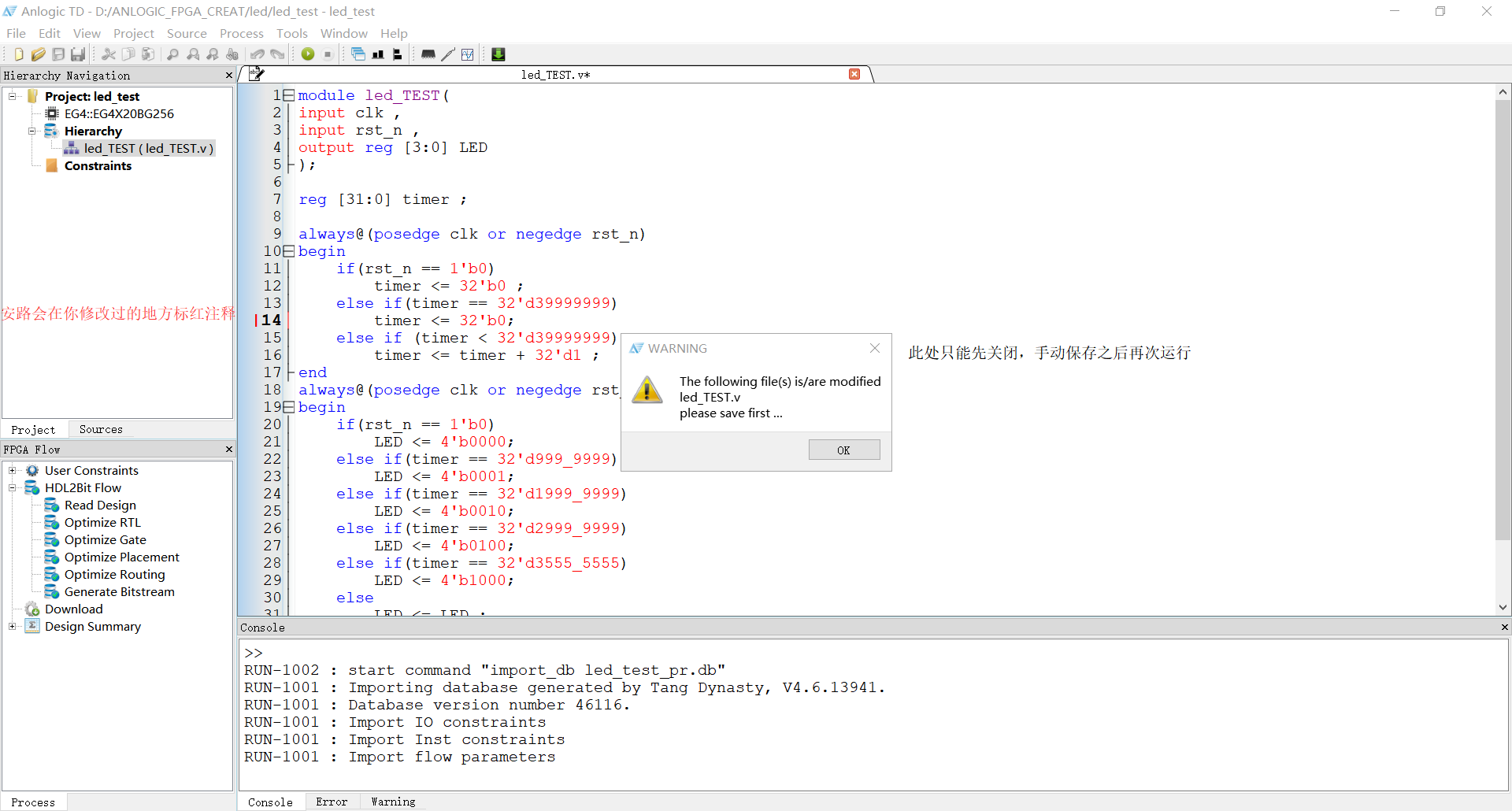Open the File menu
Viewport: 1512px width, 811px height.
[16, 33]
